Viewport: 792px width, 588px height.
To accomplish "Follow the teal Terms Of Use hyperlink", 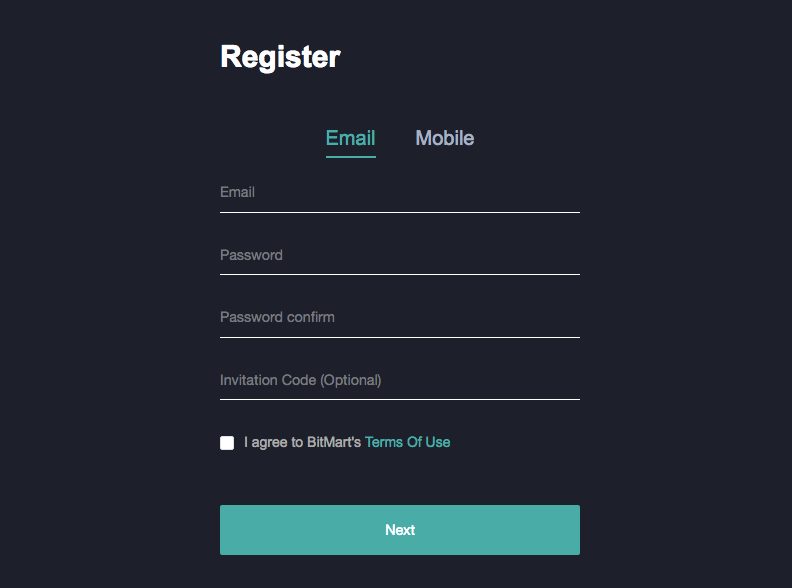I will [407, 442].
